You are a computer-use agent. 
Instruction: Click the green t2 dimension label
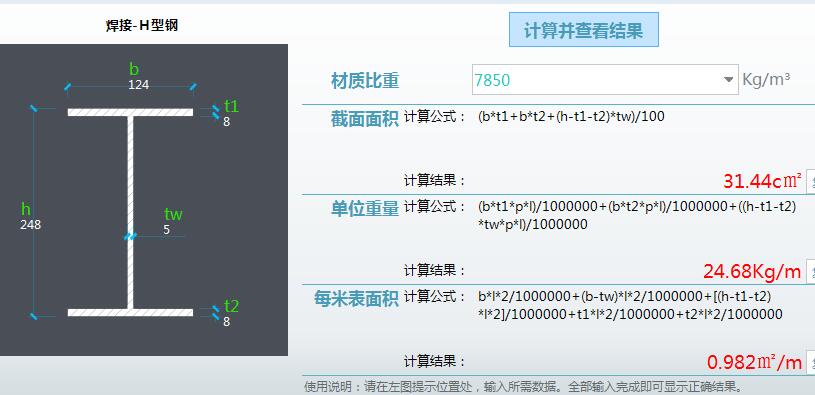(231, 307)
